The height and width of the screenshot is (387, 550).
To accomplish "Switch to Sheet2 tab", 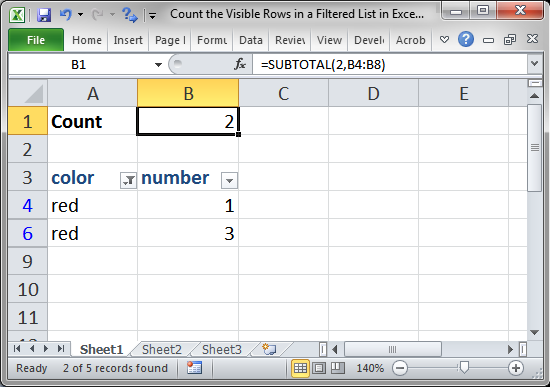I will tap(162, 349).
